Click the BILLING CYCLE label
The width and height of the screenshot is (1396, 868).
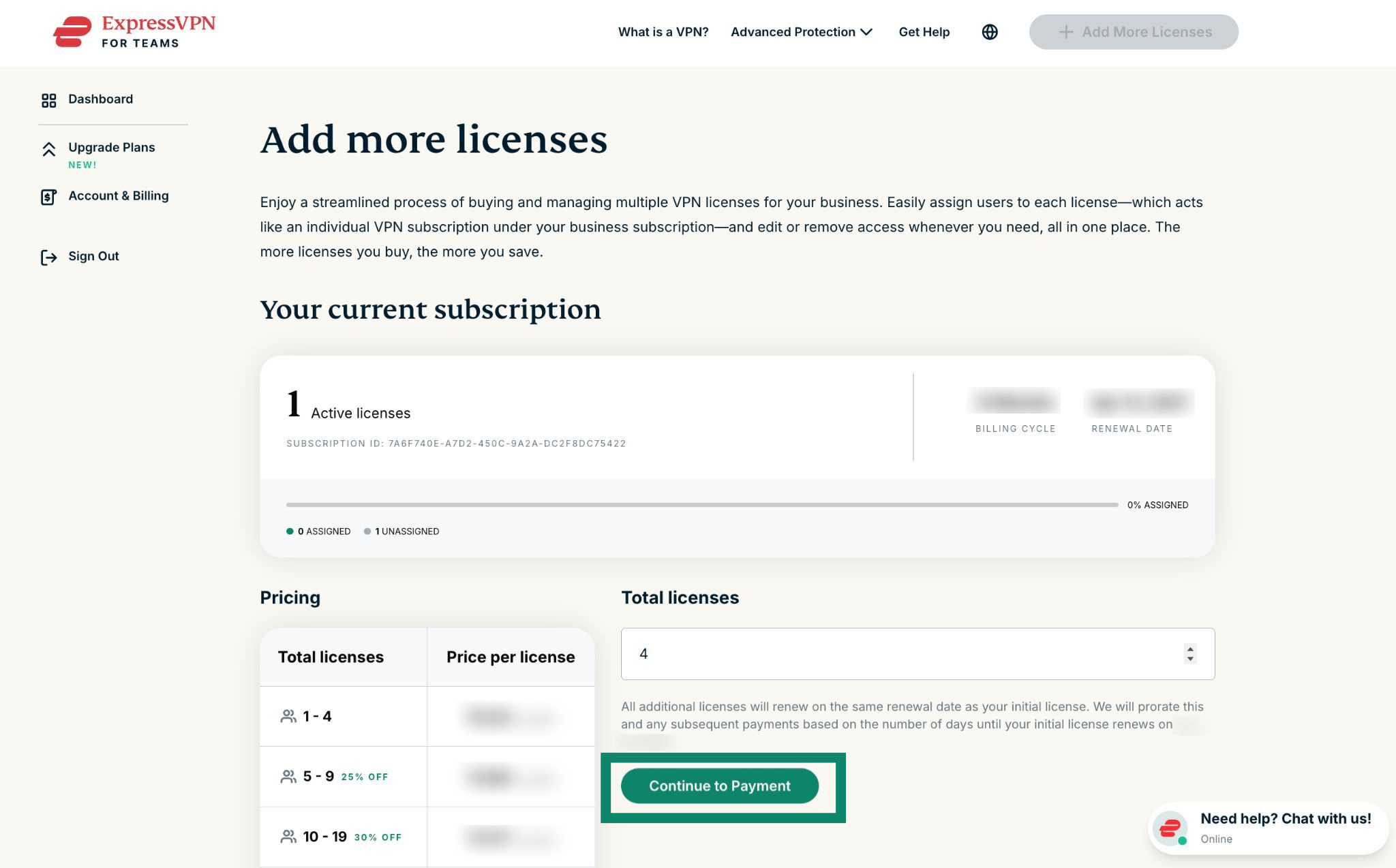point(1015,429)
